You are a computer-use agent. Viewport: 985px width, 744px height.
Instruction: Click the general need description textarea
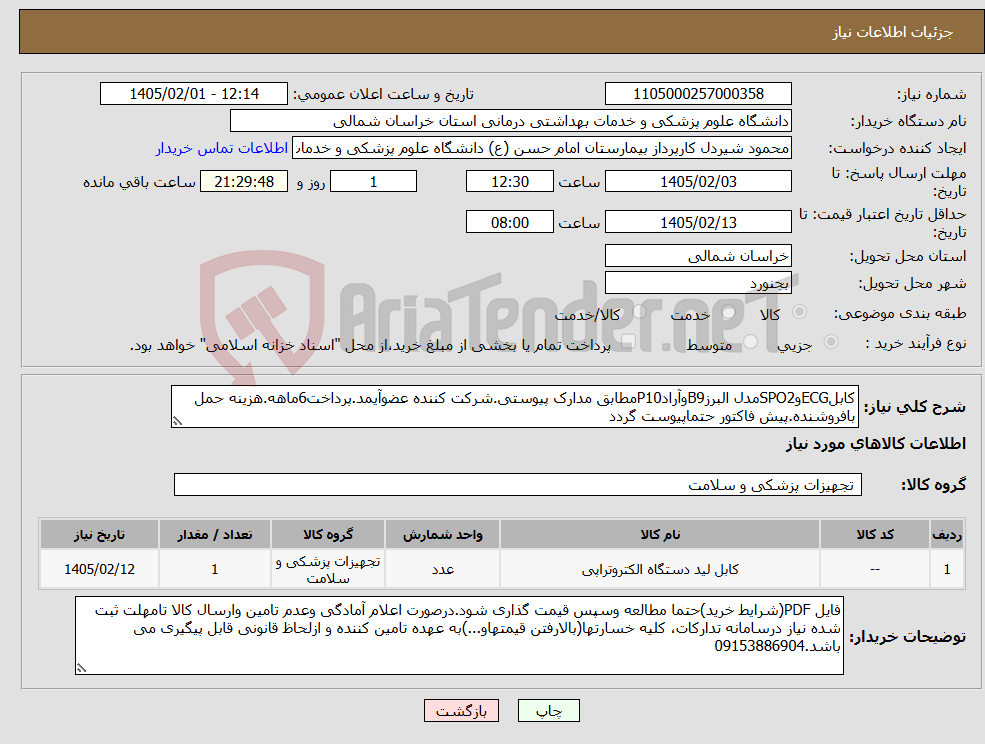click(x=514, y=407)
